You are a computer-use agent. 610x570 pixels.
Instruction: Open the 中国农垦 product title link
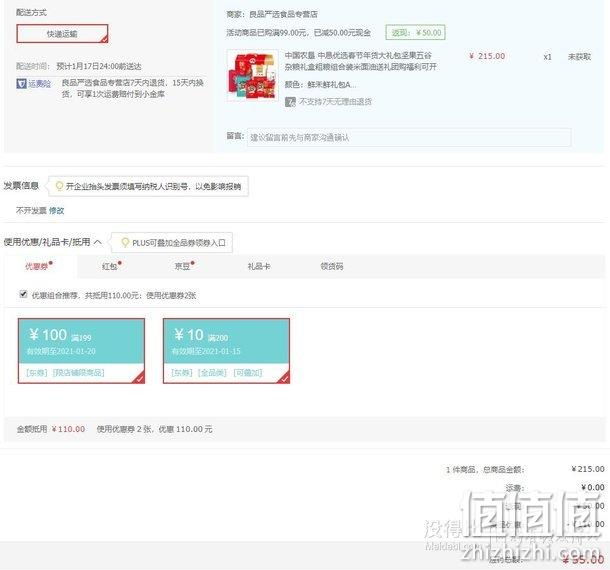point(360,61)
